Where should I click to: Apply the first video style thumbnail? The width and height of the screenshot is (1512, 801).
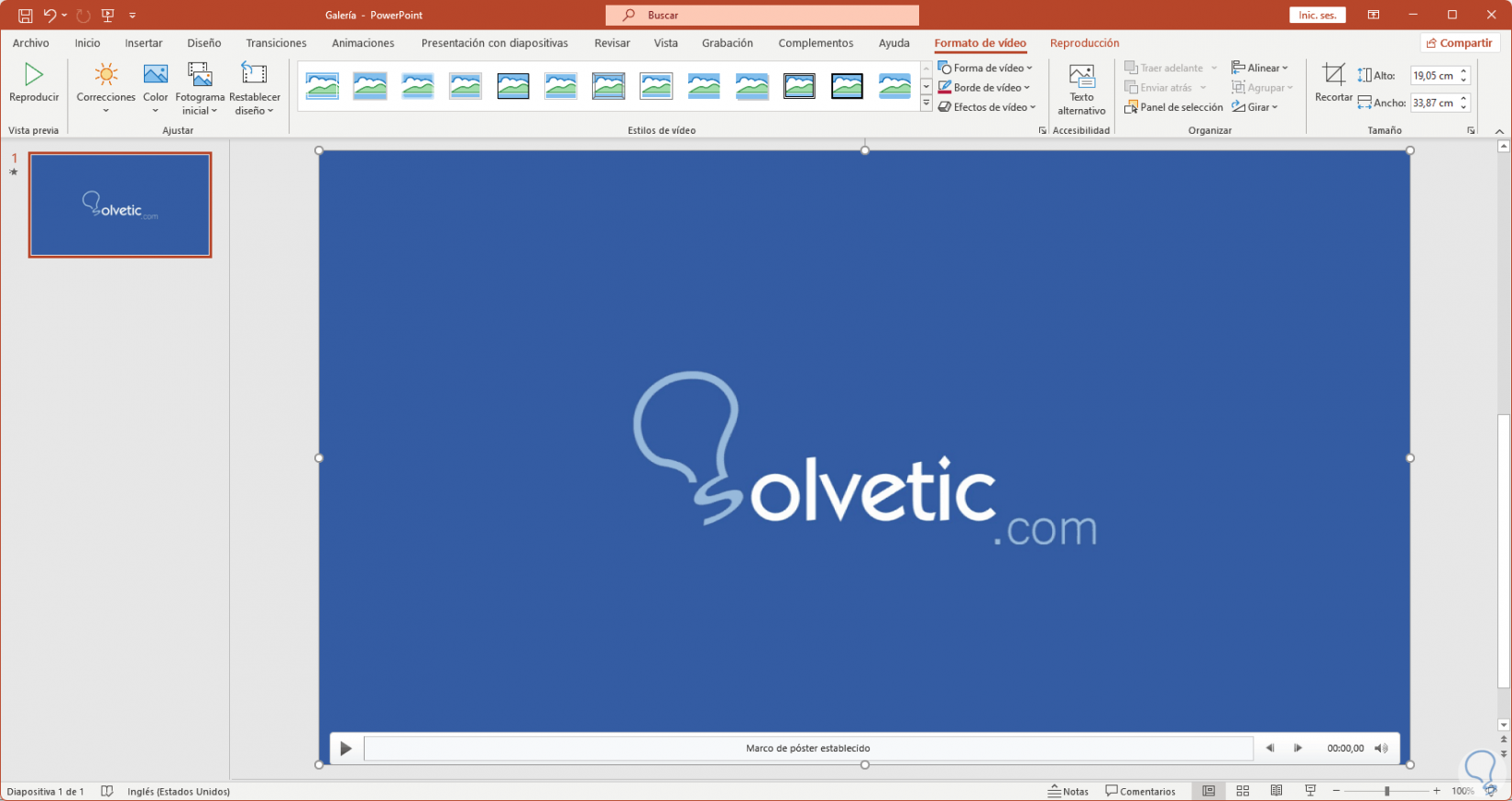[x=323, y=86]
